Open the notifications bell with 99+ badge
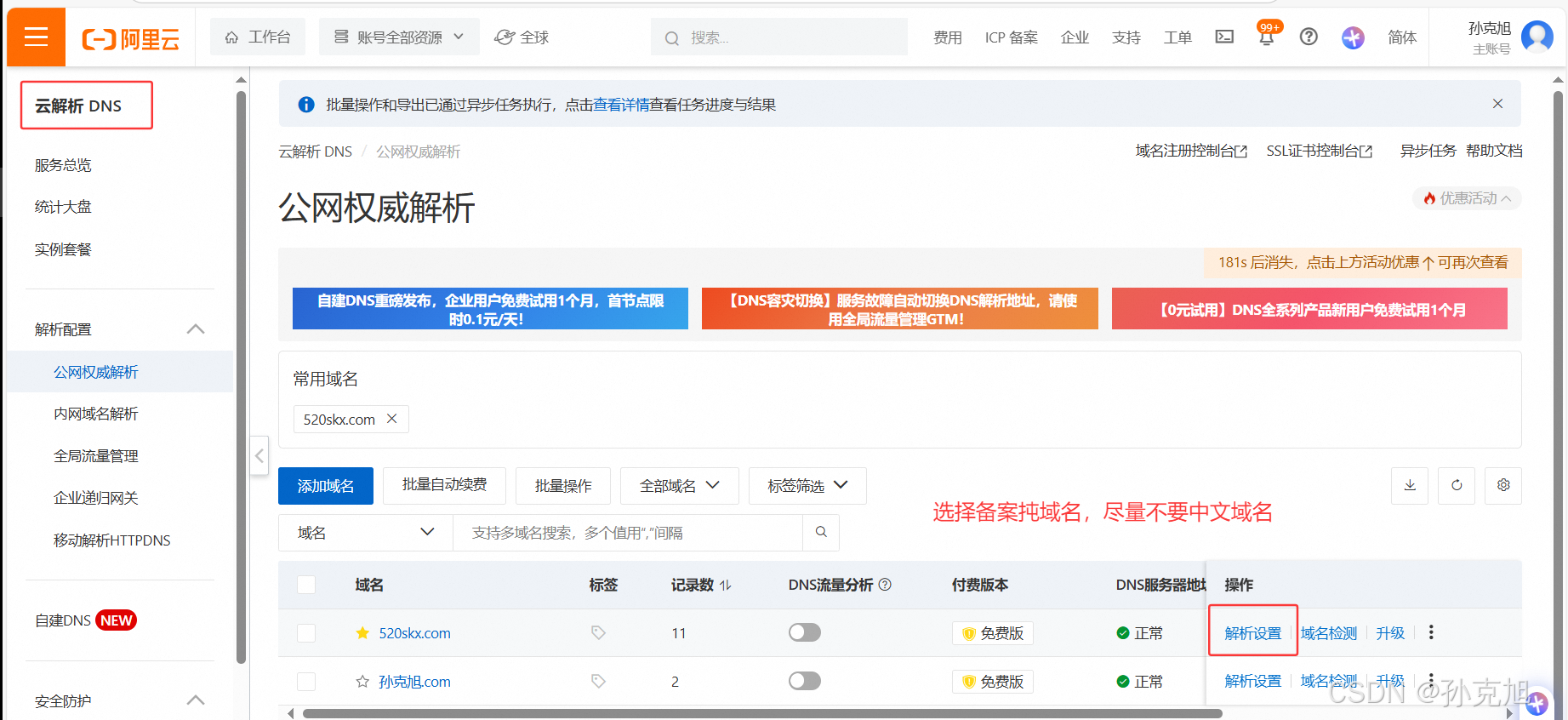 point(1267,36)
